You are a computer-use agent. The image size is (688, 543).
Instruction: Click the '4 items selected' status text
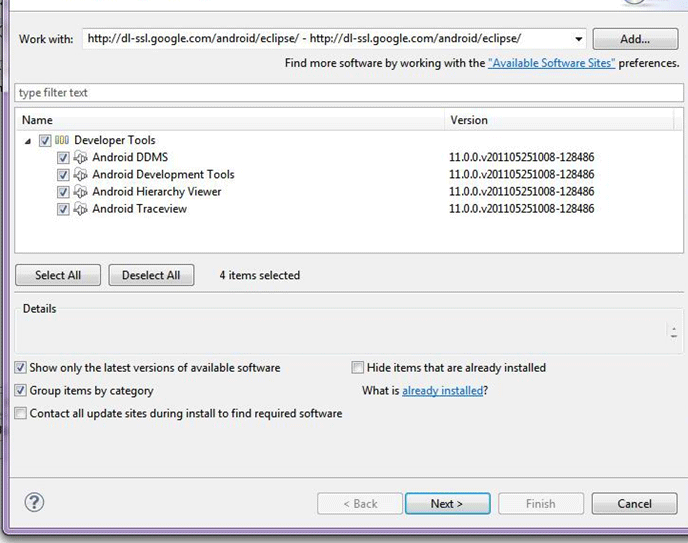point(260,275)
